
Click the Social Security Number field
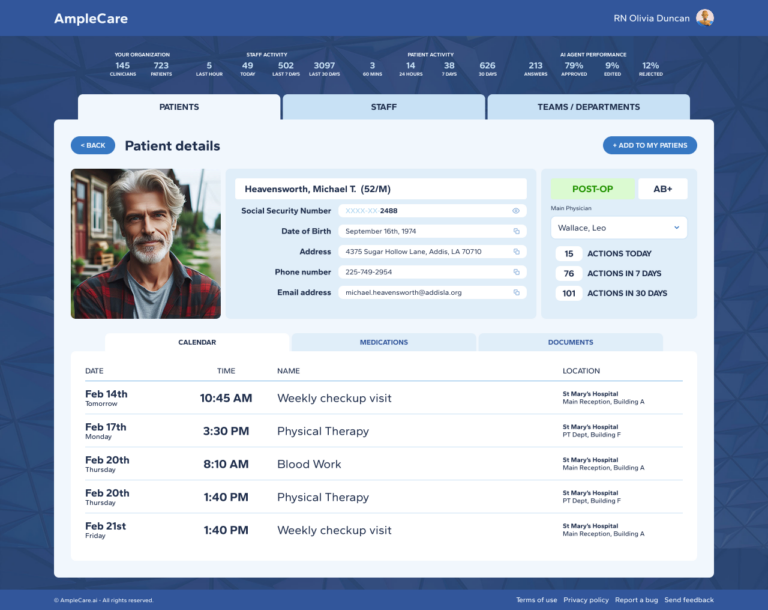pyautogui.click(x=432, y=211)
